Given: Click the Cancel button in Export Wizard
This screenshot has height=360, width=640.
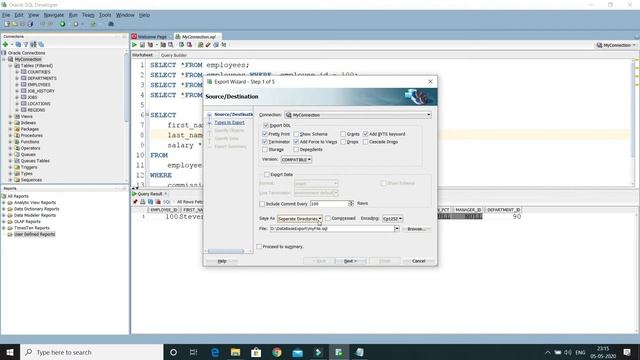Looking at the screenshot, I should tap(418, 261).
